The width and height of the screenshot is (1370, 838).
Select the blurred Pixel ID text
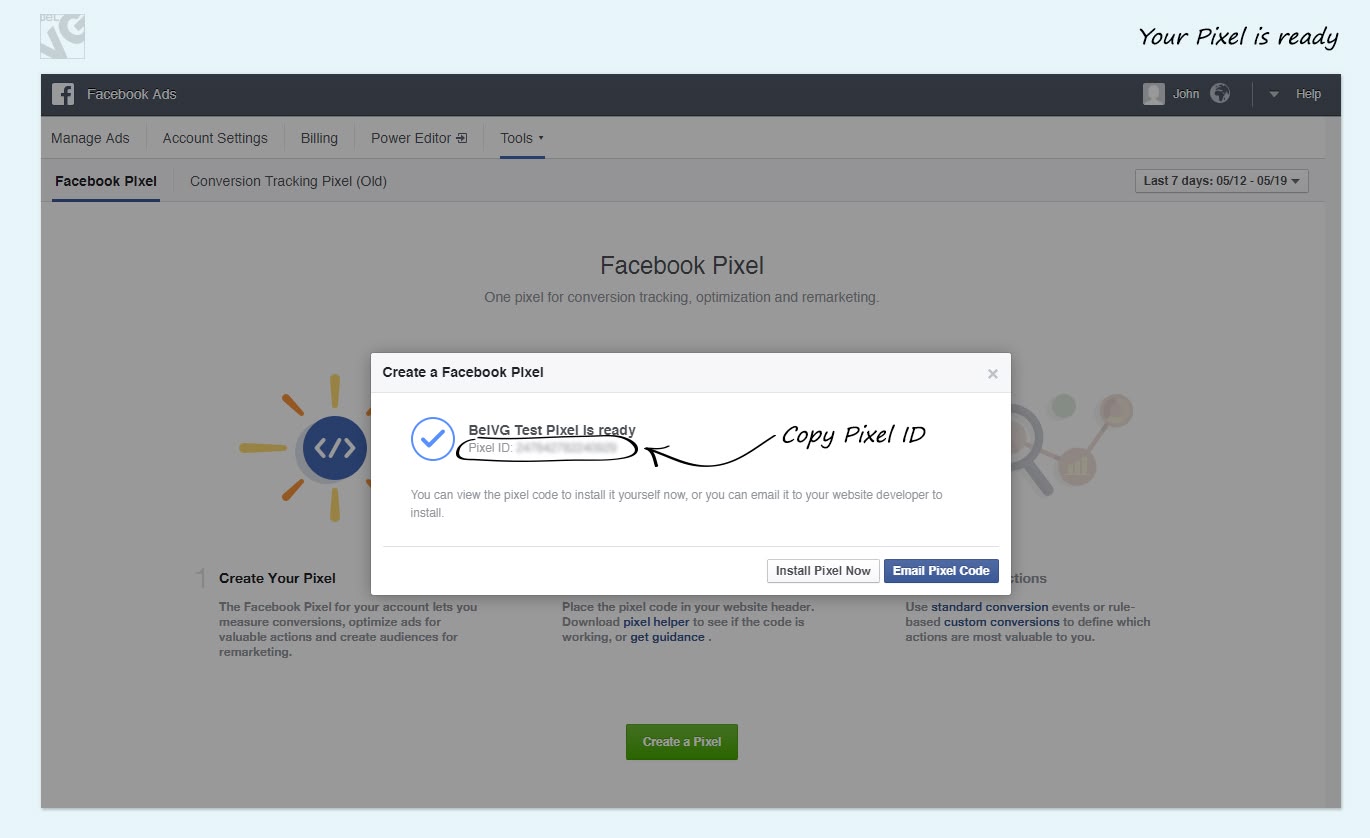click(x=566, y=448)
